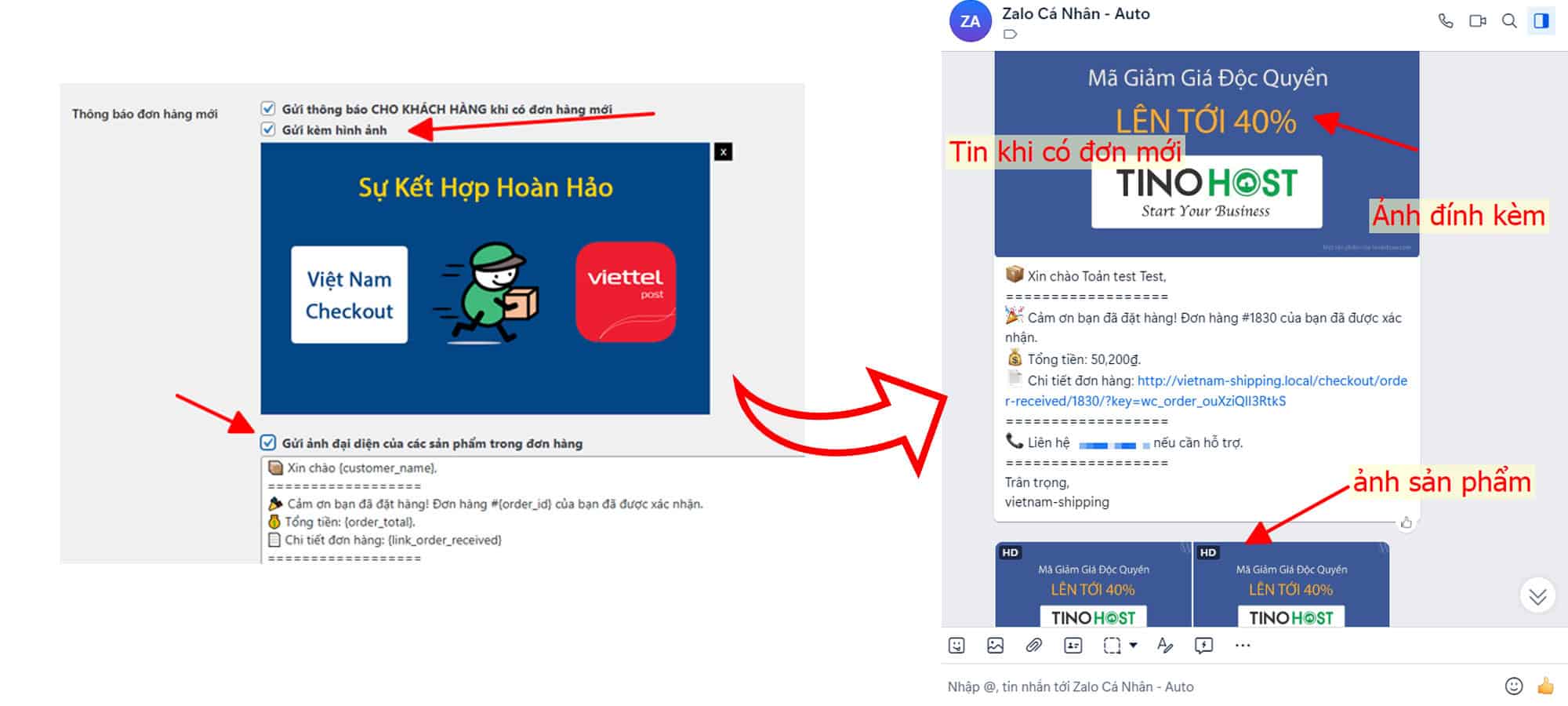React to order message with like icon
The image size is (1568, 706).
[x=1406, y=522]
